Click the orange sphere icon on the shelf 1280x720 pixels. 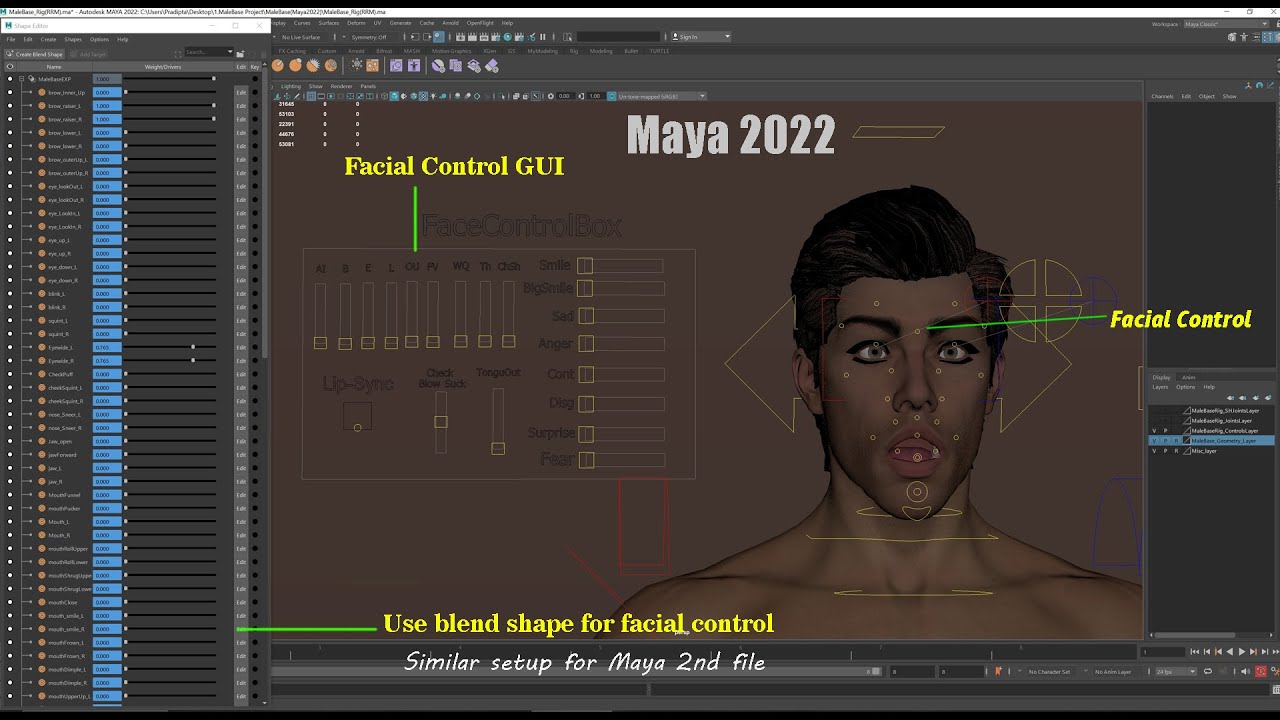[x=278, y=65]
